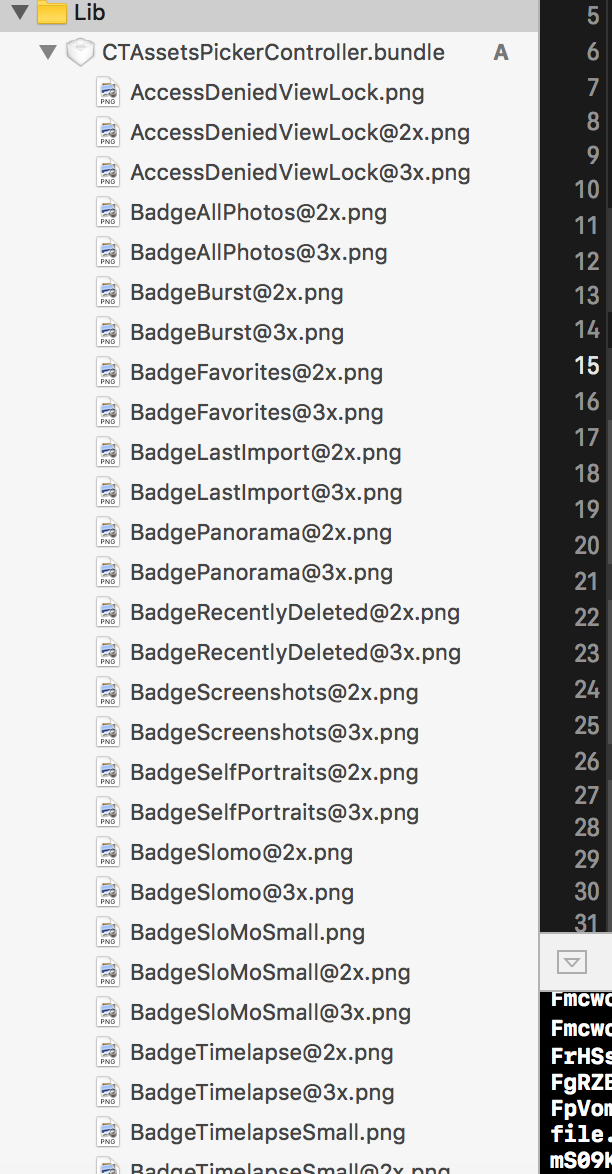Click the BadgeTimelapseSmall.png file icon
Screen dimensions: 612x1174
[x=108, y=1133]
